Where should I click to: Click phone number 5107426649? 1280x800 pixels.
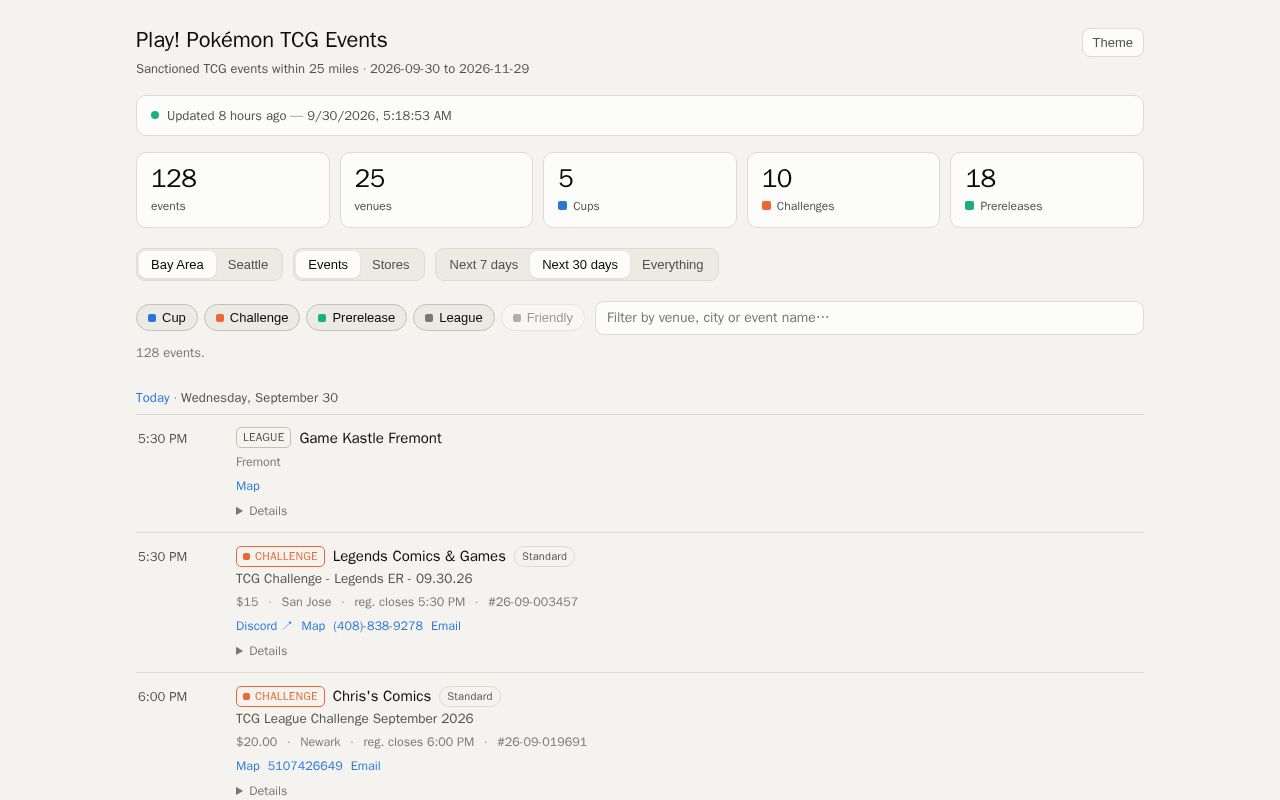pyautogui.click(x=305, y=766)
